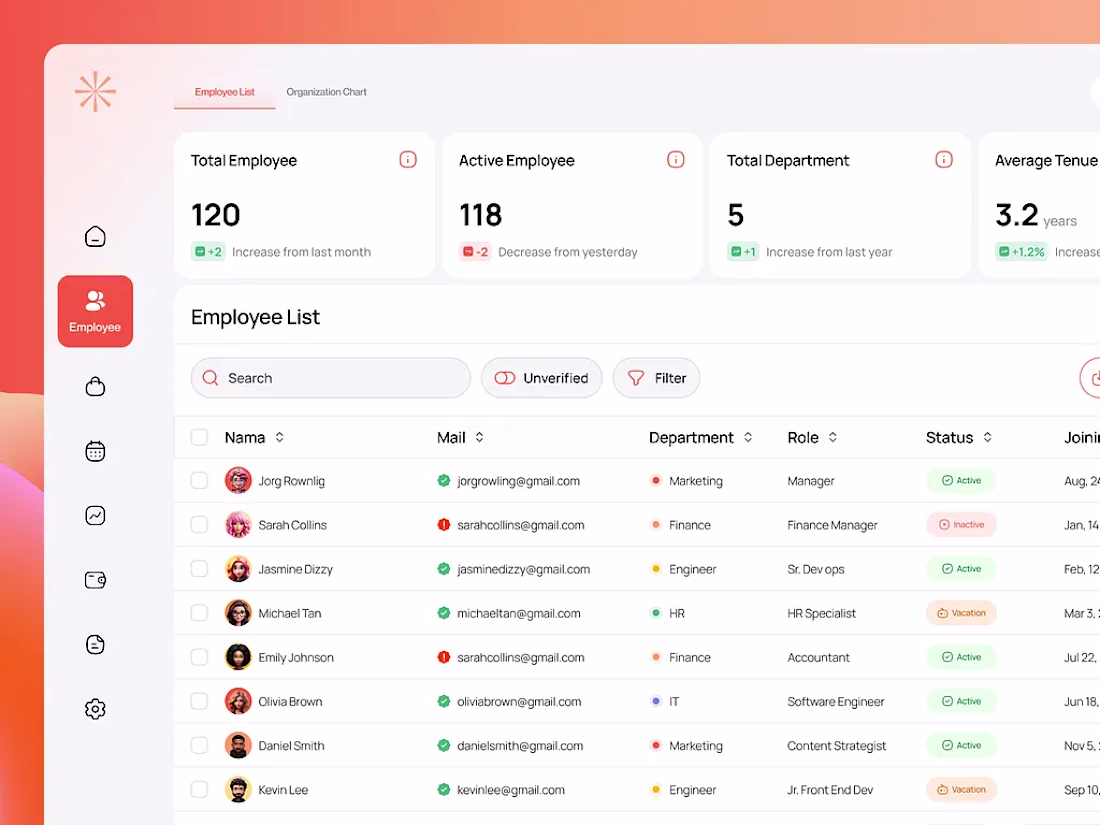Click Jorg Rownlig's avatar
The height and width of the screenshot is (825, 1100).
(238, 481)
